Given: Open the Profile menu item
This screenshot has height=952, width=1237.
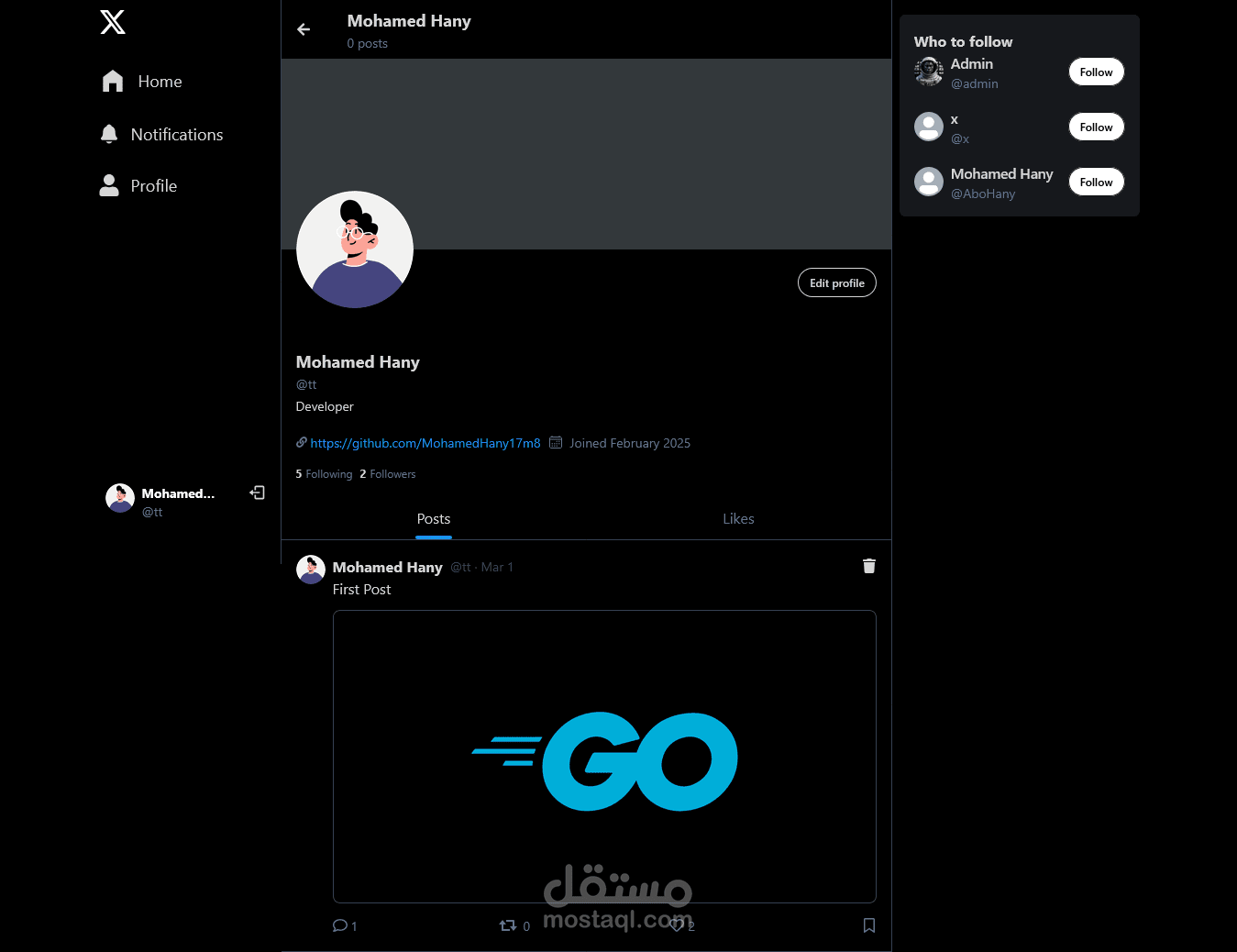Looking at the screenshot, I should click(x=138, y=186).
